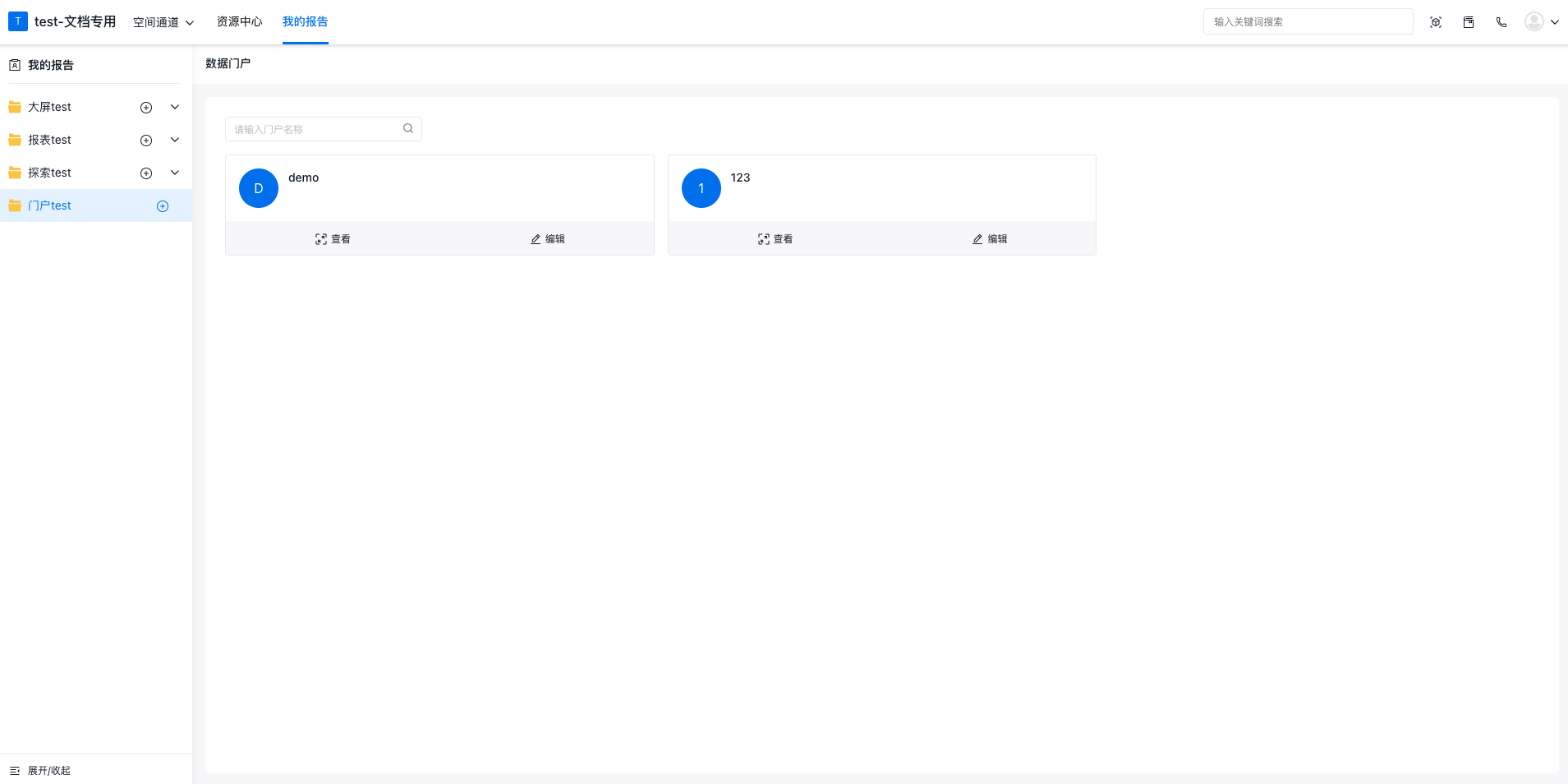Image resolution: width=1568 pixels, height=784 pixels.
Task: Expand the 大屏test folder chevron
Action: (175, 107)
